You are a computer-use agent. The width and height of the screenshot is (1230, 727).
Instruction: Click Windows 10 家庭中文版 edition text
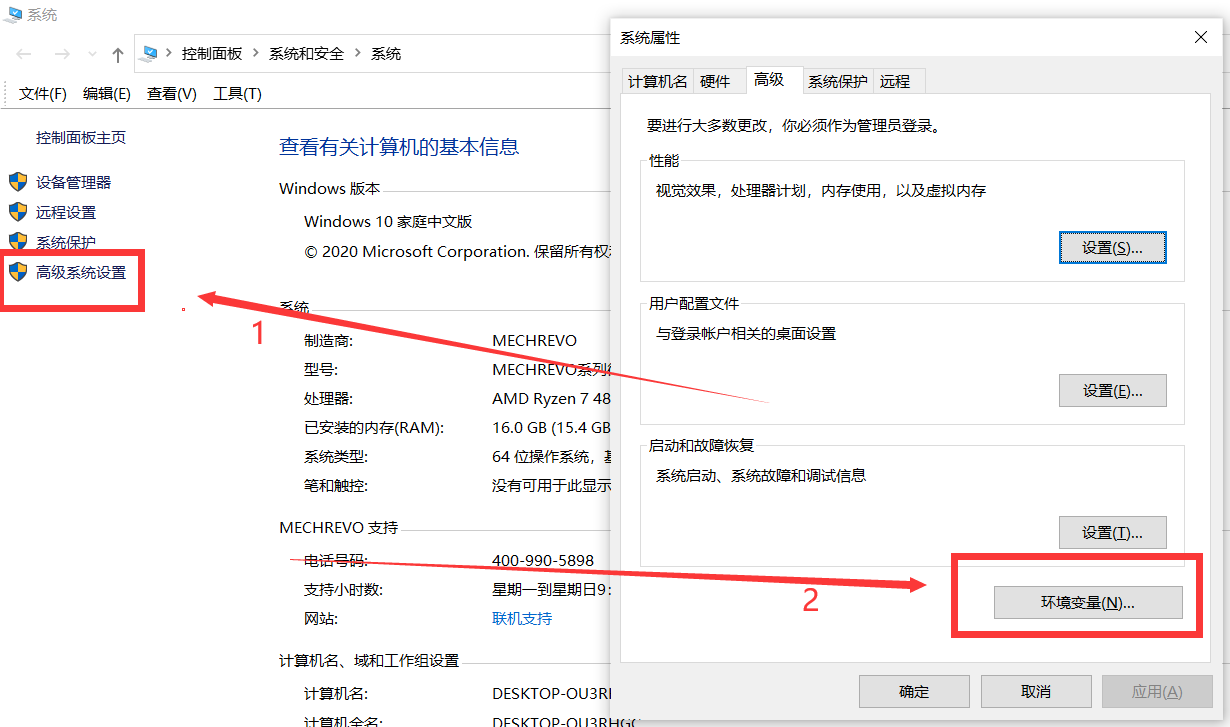pyautogui.click(x=388, y=221)
